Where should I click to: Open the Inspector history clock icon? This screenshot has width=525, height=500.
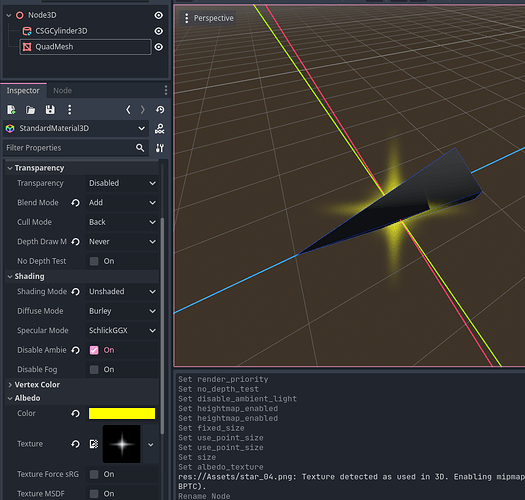click(160, 110)
